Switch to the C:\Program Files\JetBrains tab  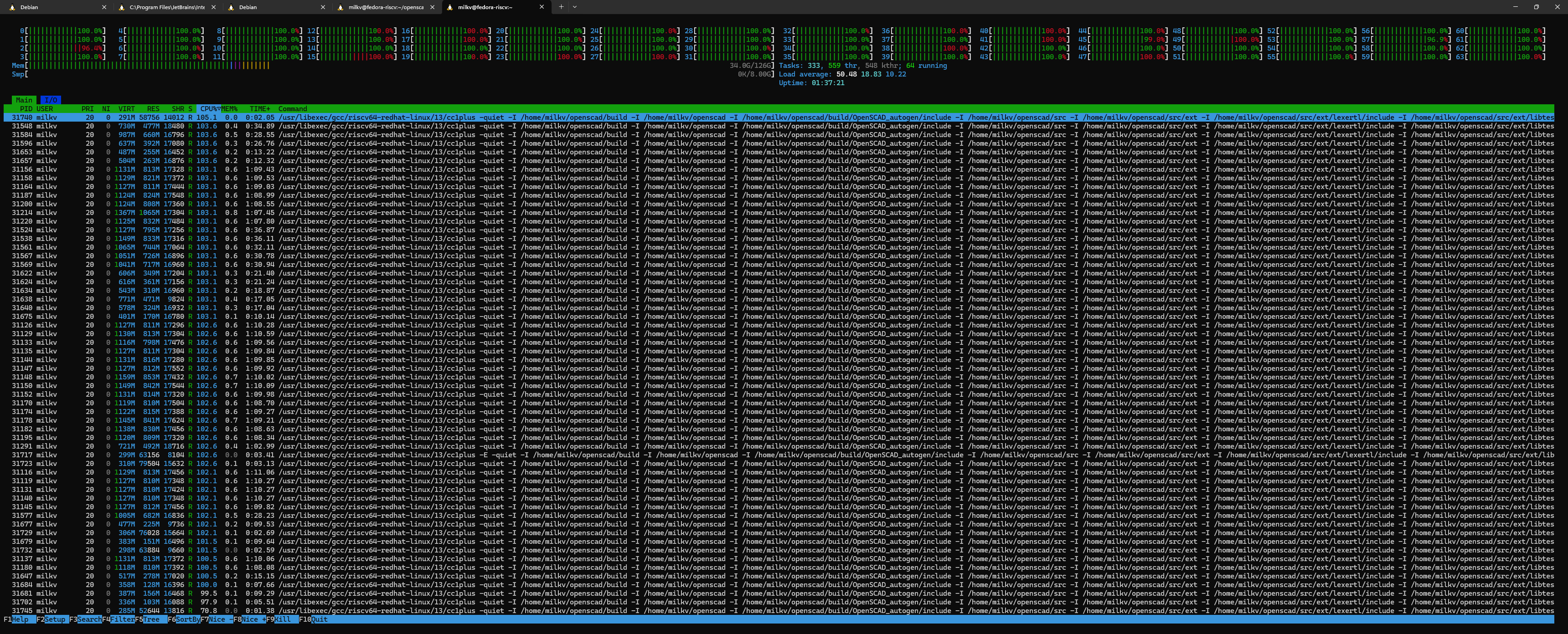[x=167, y=7]
